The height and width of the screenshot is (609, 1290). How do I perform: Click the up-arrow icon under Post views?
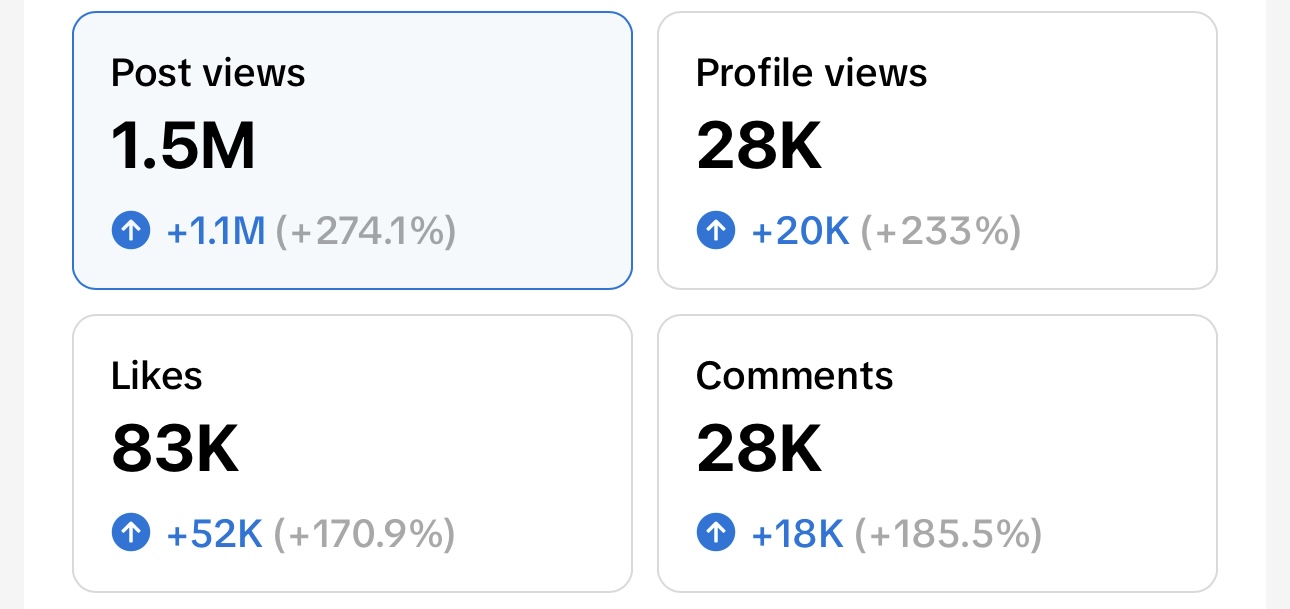point(131,232)
